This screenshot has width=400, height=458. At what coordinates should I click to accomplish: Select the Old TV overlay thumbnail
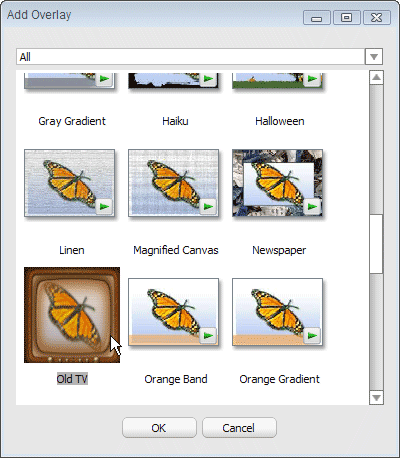72,315
